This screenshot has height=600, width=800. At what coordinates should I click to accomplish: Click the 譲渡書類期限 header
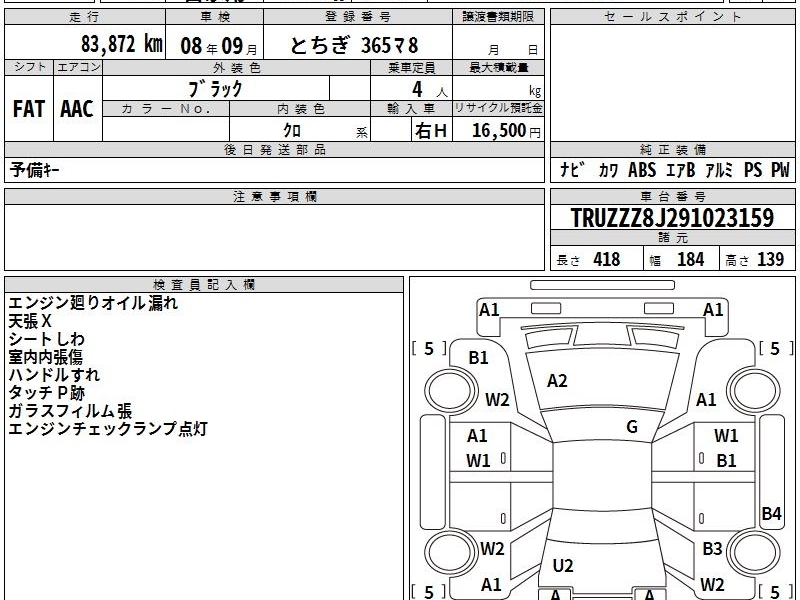point(498,17)
